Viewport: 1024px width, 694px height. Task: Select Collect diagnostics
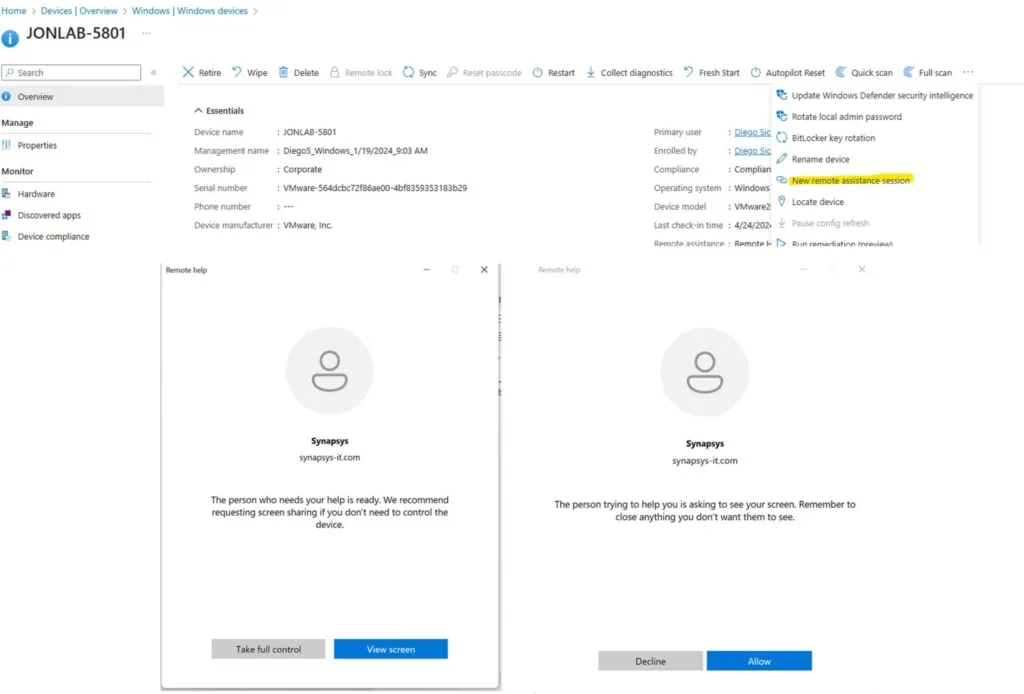pos(631,72)
